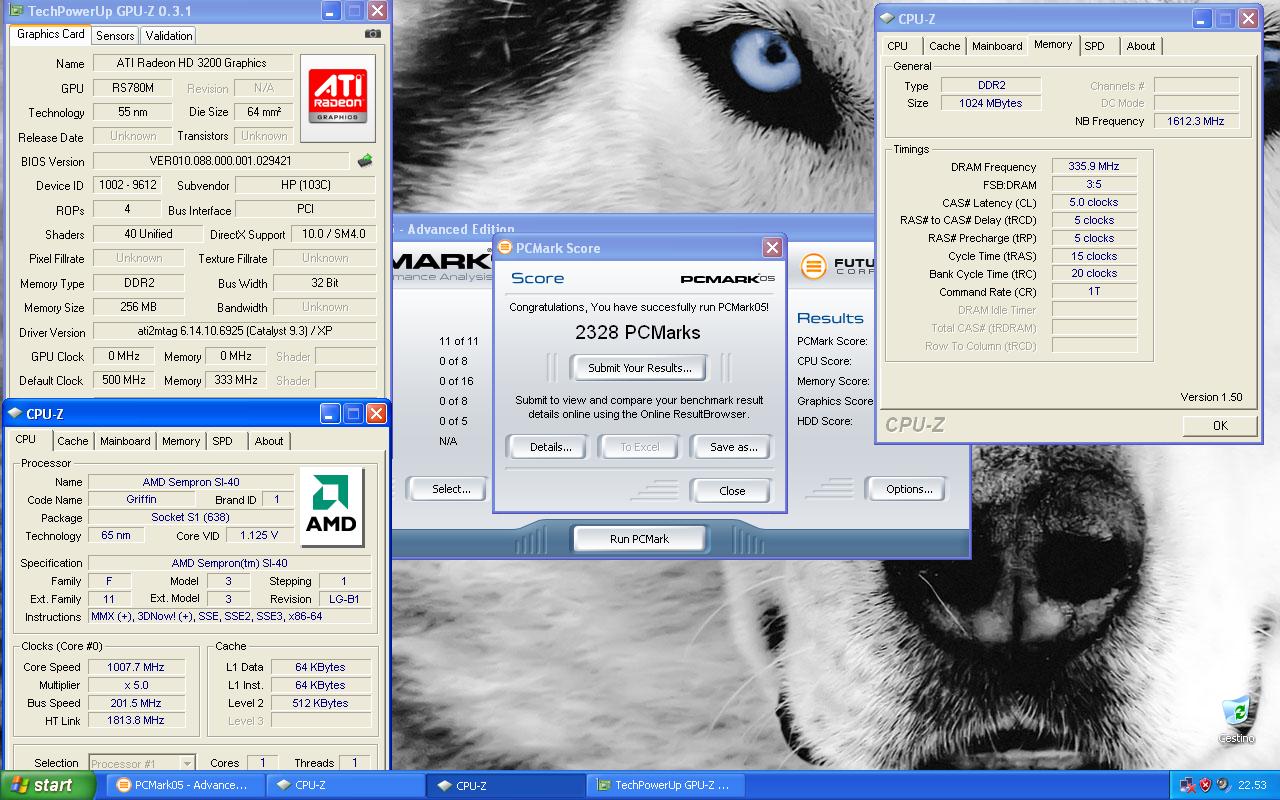Image resolution: width=1280 pixels, height=800 pixels.
Task: Click the Save as button
Action: click(x=733, y=447)
